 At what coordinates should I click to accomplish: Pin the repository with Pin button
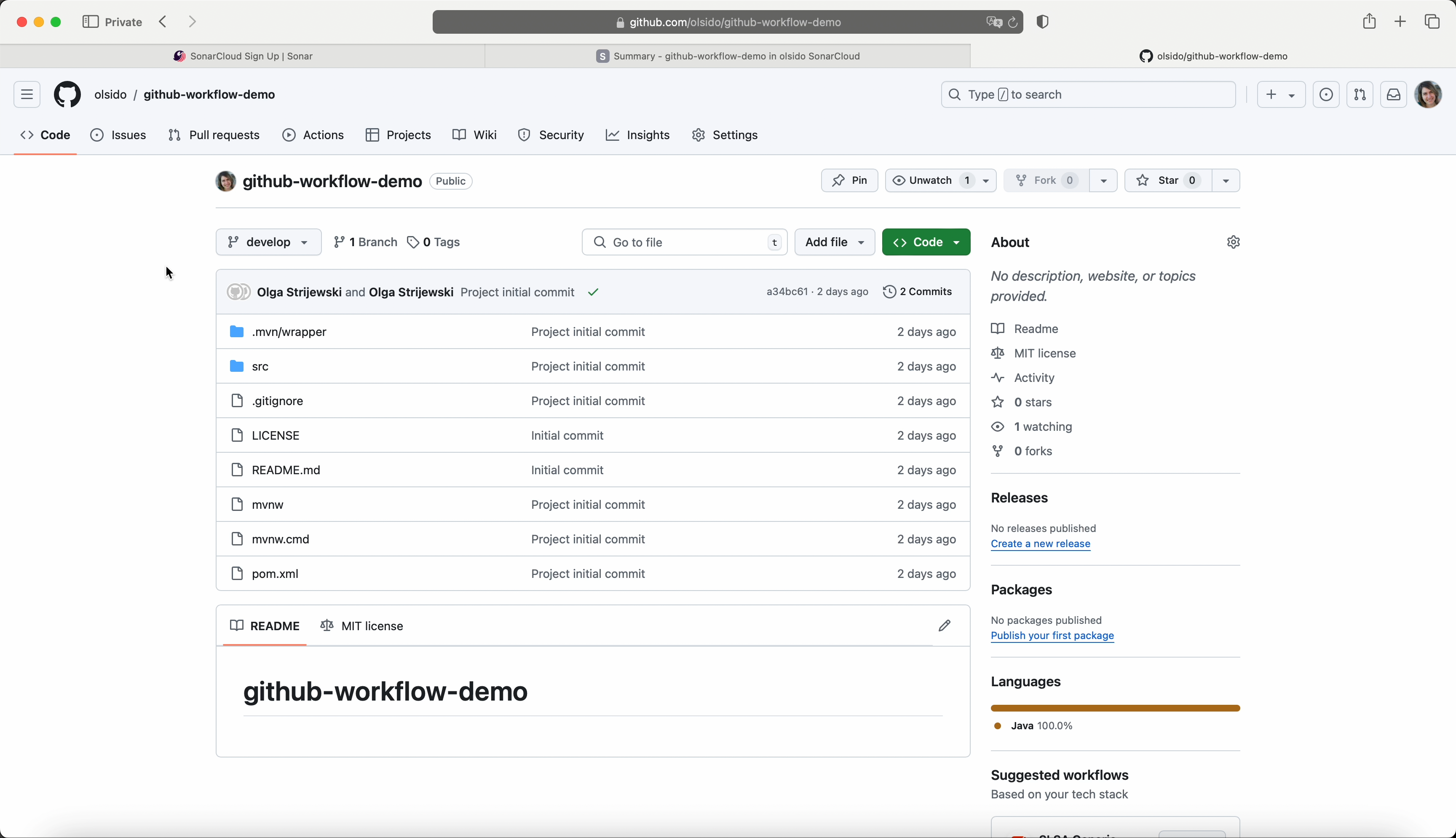(x=849, y=181)
